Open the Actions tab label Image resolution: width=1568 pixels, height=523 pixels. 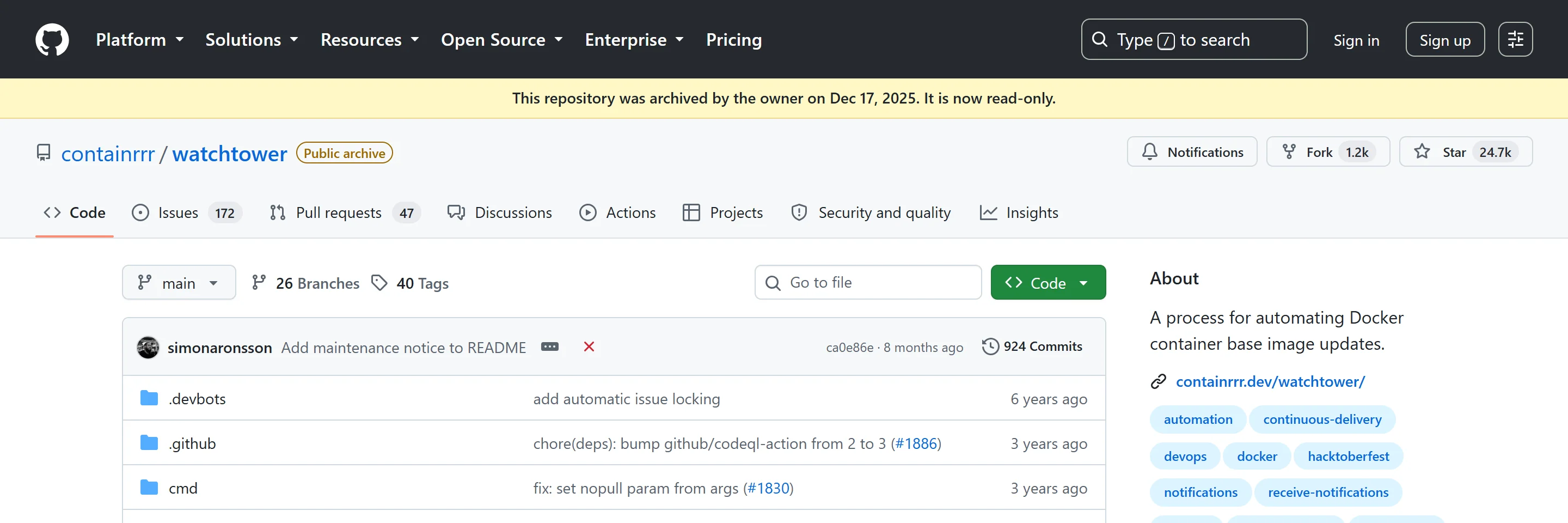(x=630, y=212)
